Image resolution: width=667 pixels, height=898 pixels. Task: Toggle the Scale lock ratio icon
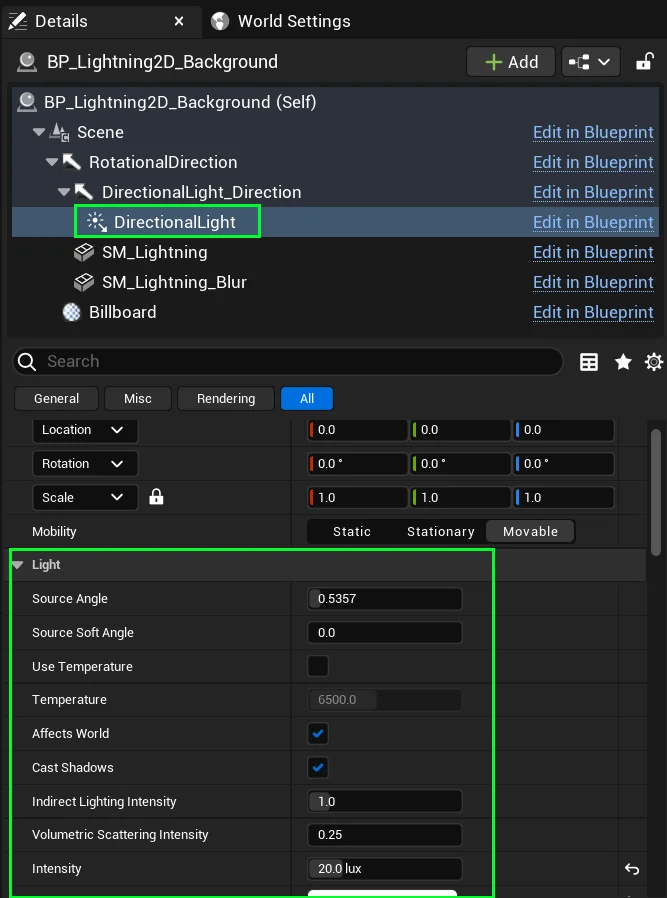pyautogui.click(x=156, y=497)
